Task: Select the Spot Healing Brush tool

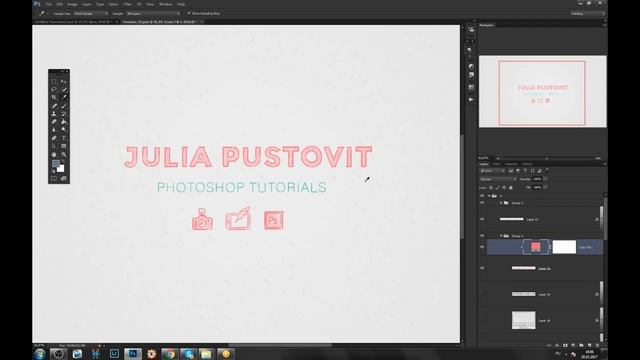Action: click(54, 106)
